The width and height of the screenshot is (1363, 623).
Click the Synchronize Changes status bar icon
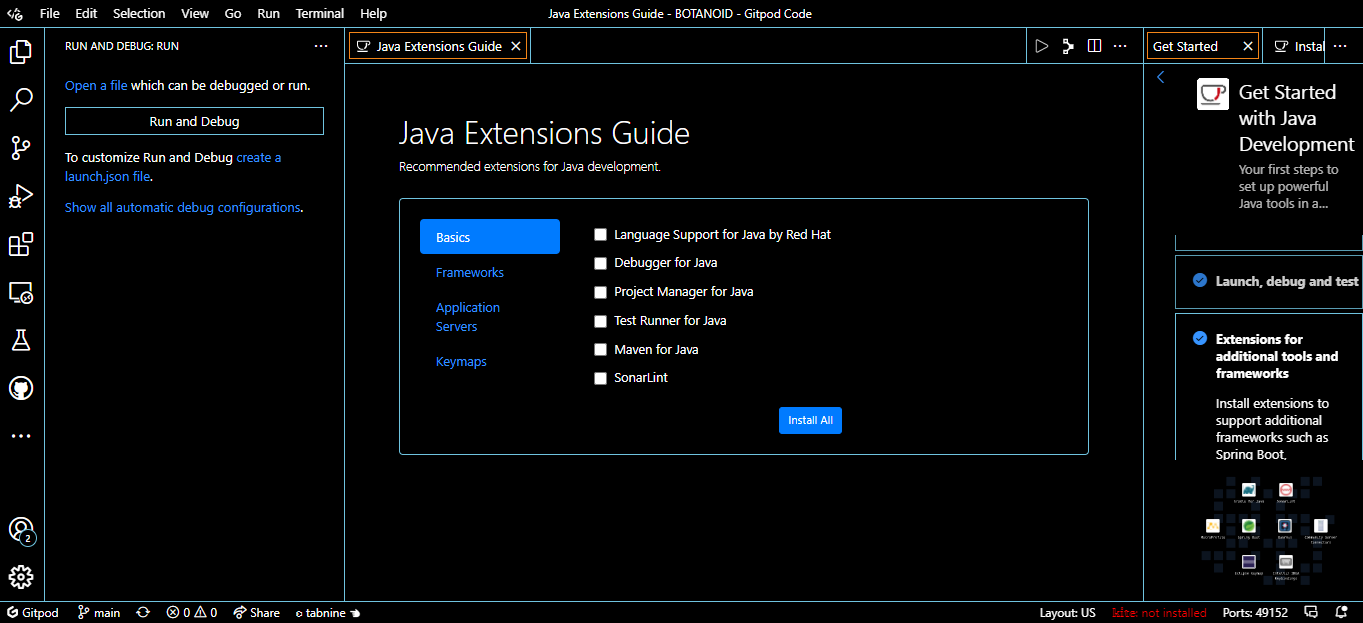pos(143,613)
